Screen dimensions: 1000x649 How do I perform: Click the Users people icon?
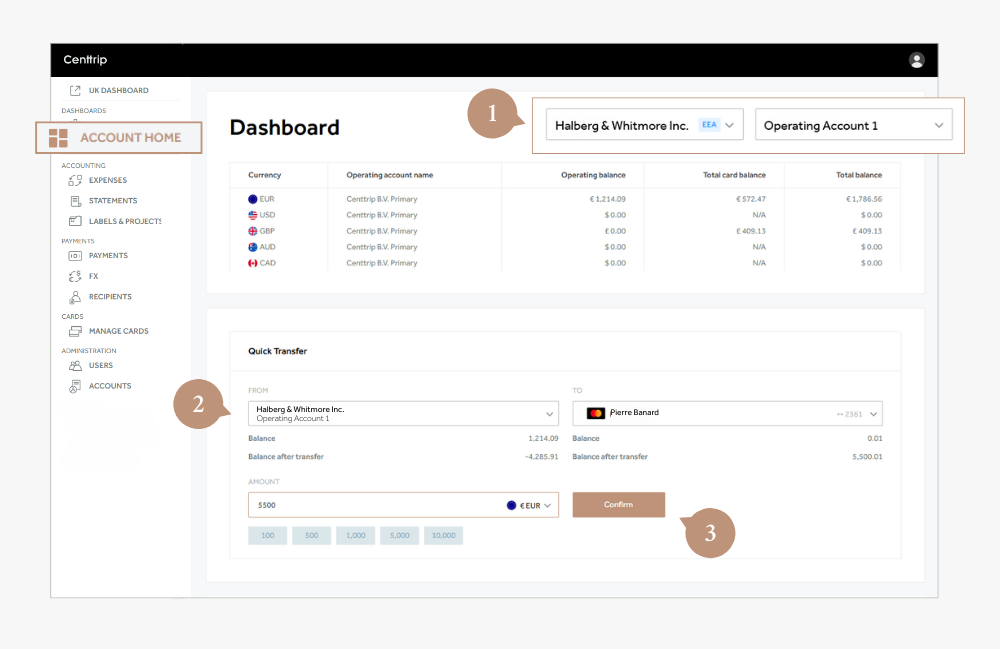(75, 365)
